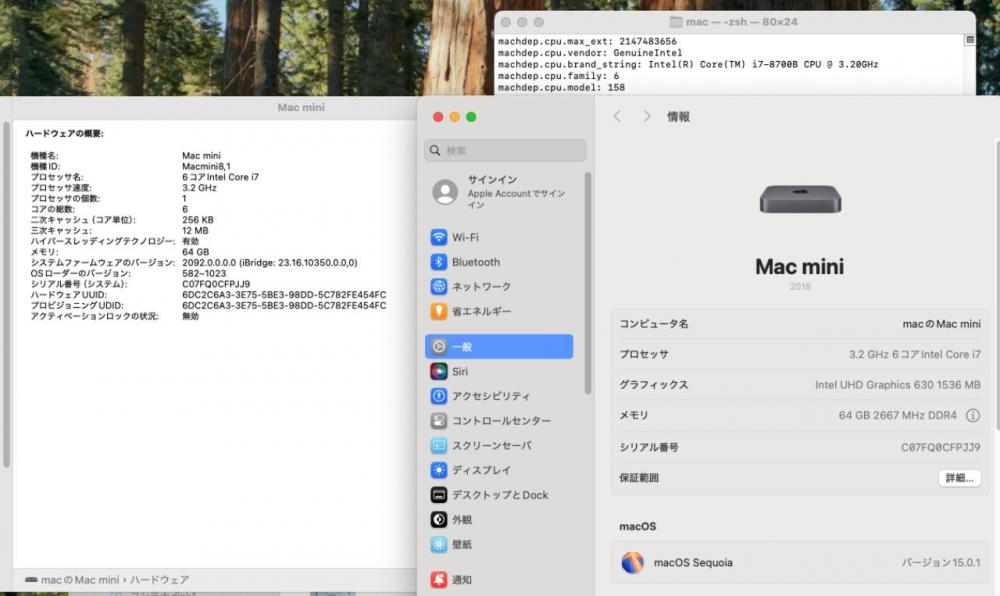Click the macOS Sequoia logo icon
Viewport: 1000px width, 596px height.
632,563
